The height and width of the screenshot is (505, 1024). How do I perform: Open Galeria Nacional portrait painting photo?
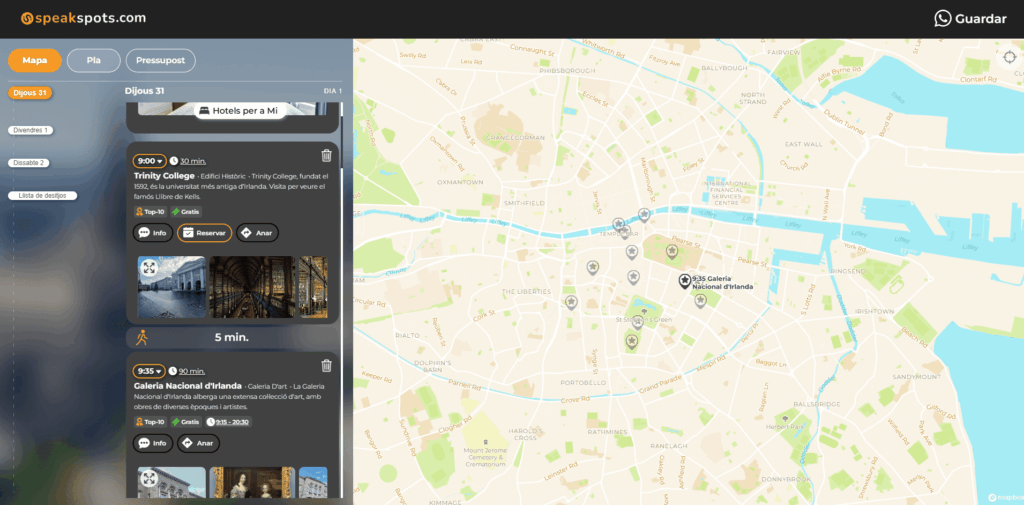(252, 483)
